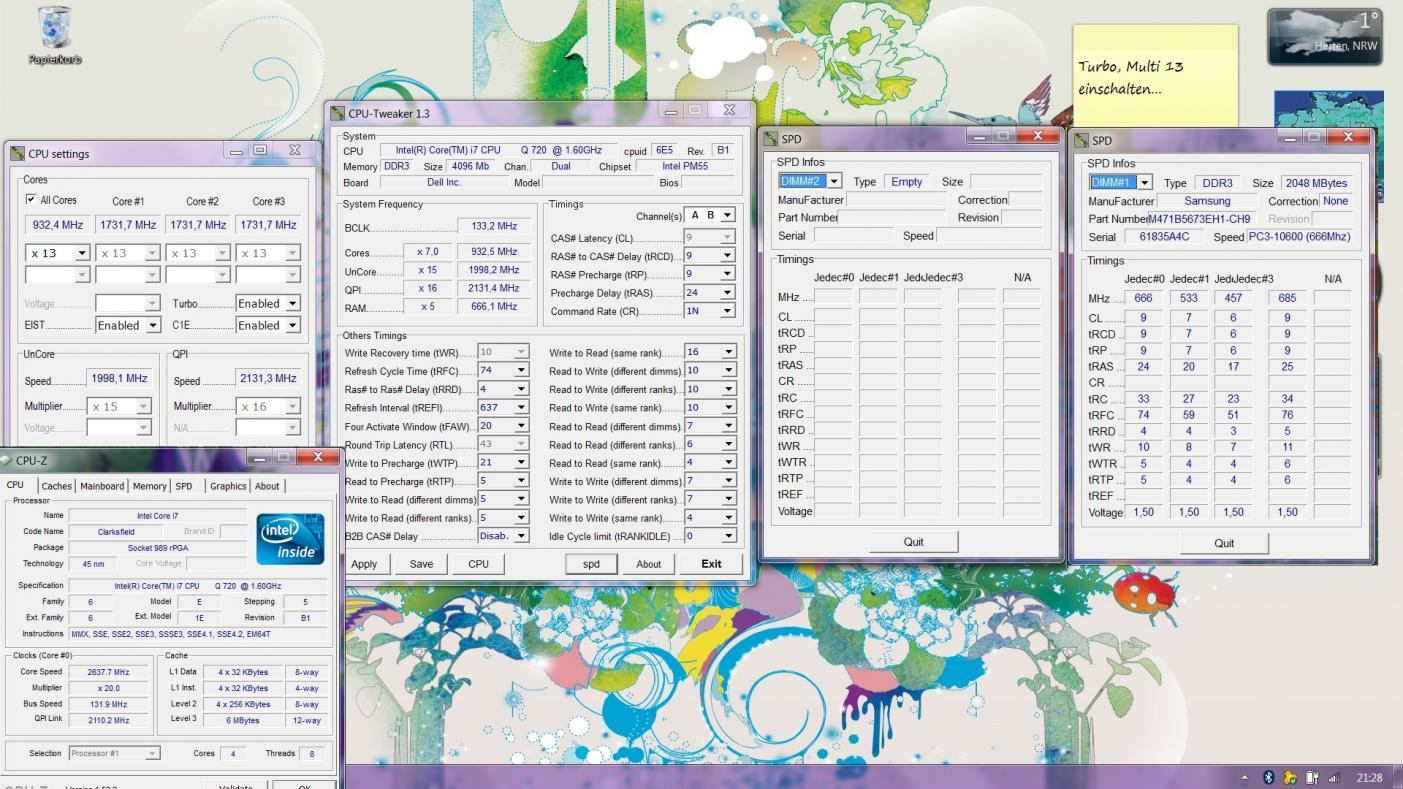
Task: Click the CPU-Tweaker 1.3 title bar icon
Action: point(338,114)
